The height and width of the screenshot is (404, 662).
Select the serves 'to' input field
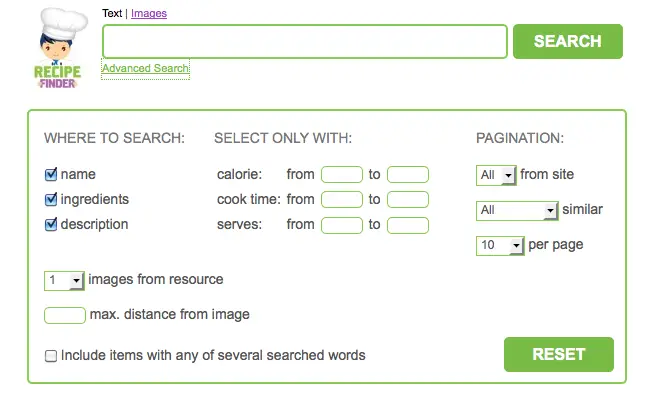pyautogui.click(x=408, y=225)
